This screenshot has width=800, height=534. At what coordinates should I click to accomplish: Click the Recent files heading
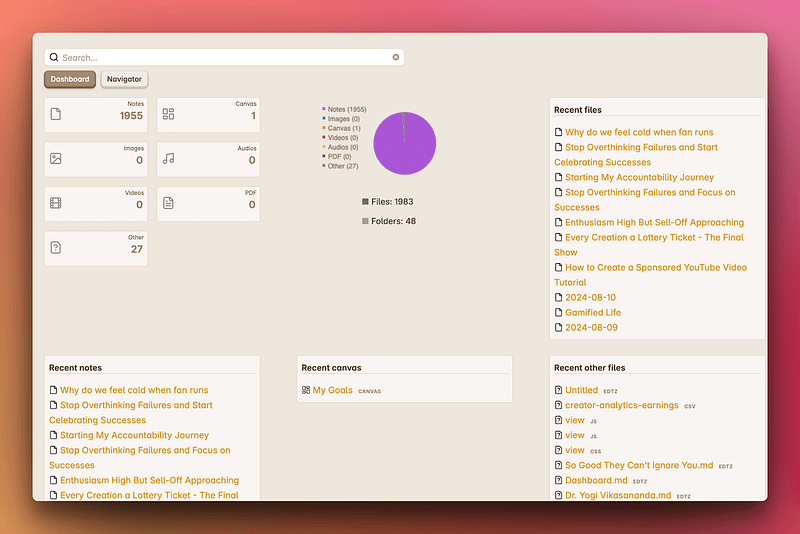click(x=578, y=110)
